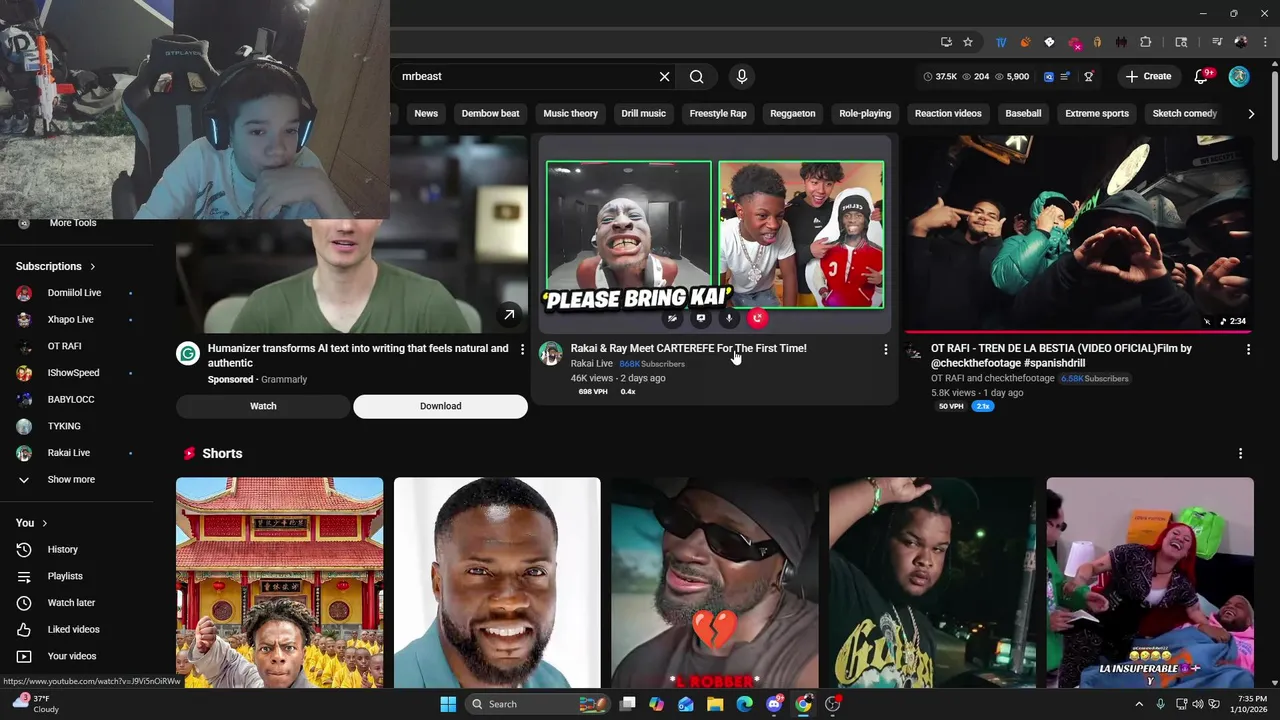The height and width of the screenshot is (720, 1280).
Task: Show hidden system tray icons
Action: point(1138,704)
